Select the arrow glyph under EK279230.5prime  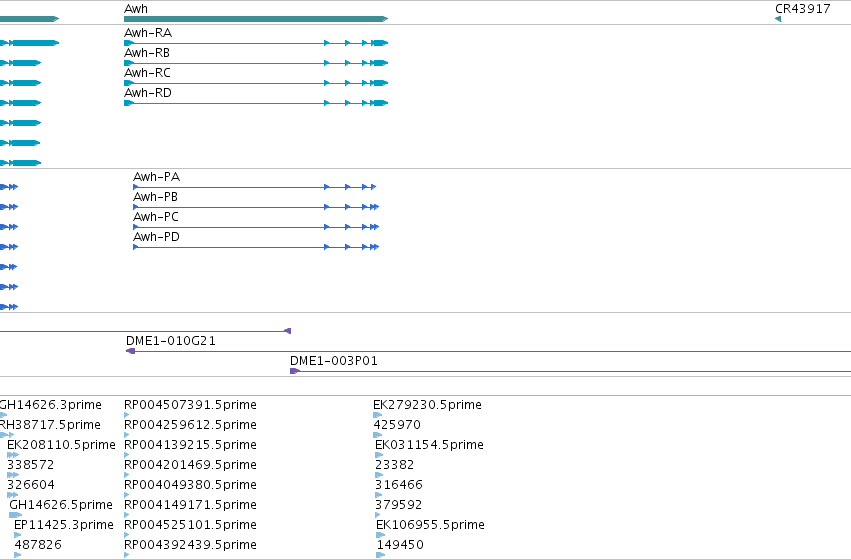click(x=378, y=415)
